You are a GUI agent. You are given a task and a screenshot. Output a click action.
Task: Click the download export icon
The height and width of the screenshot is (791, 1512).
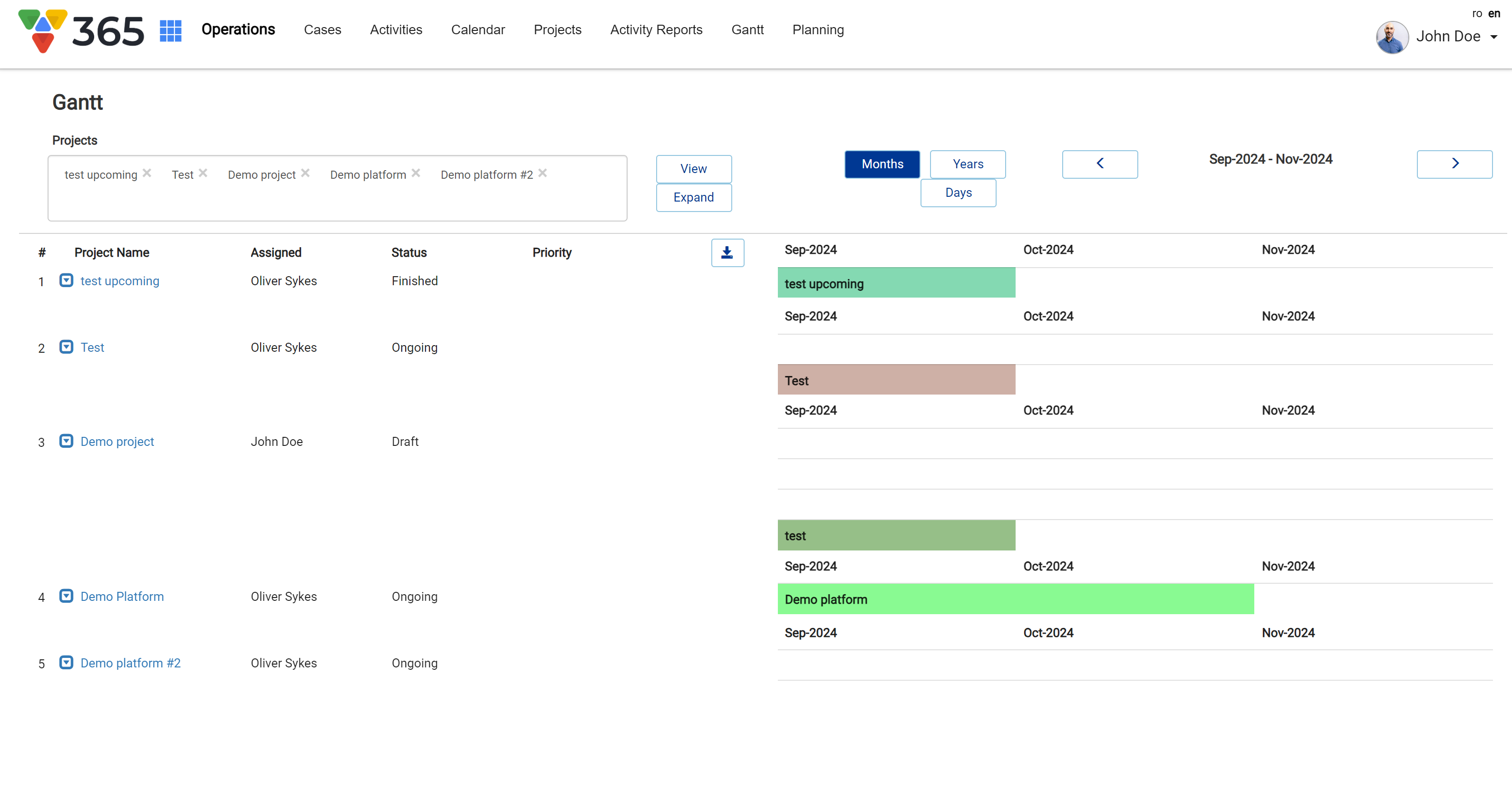727,253
